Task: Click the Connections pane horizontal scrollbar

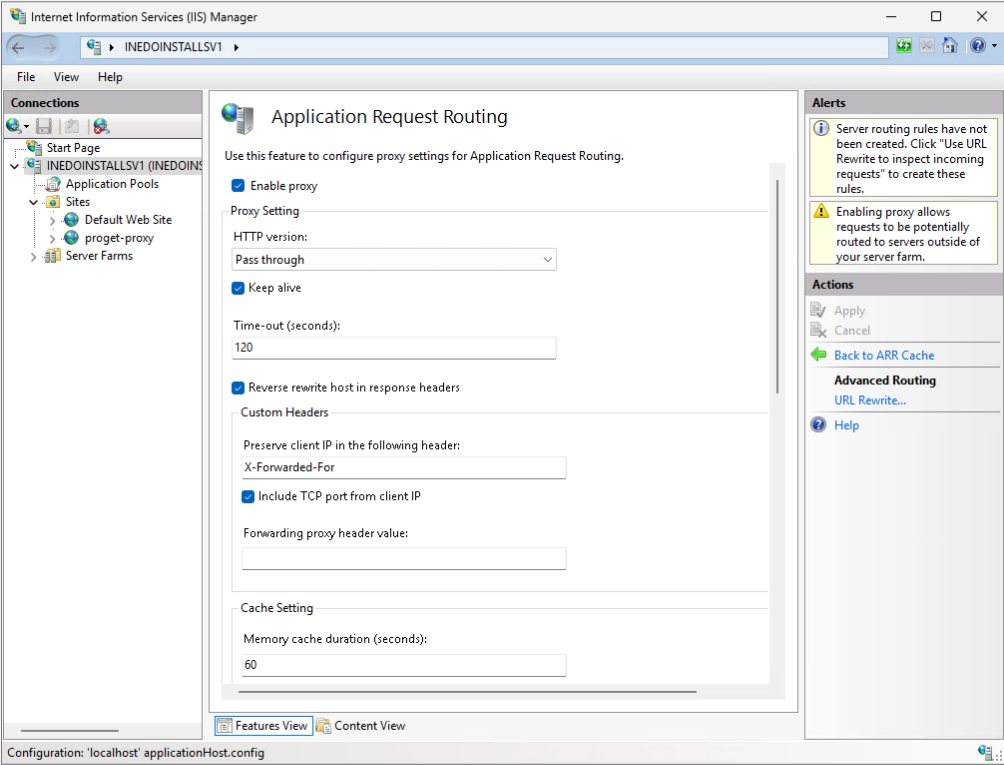Action: pos(69,730)
